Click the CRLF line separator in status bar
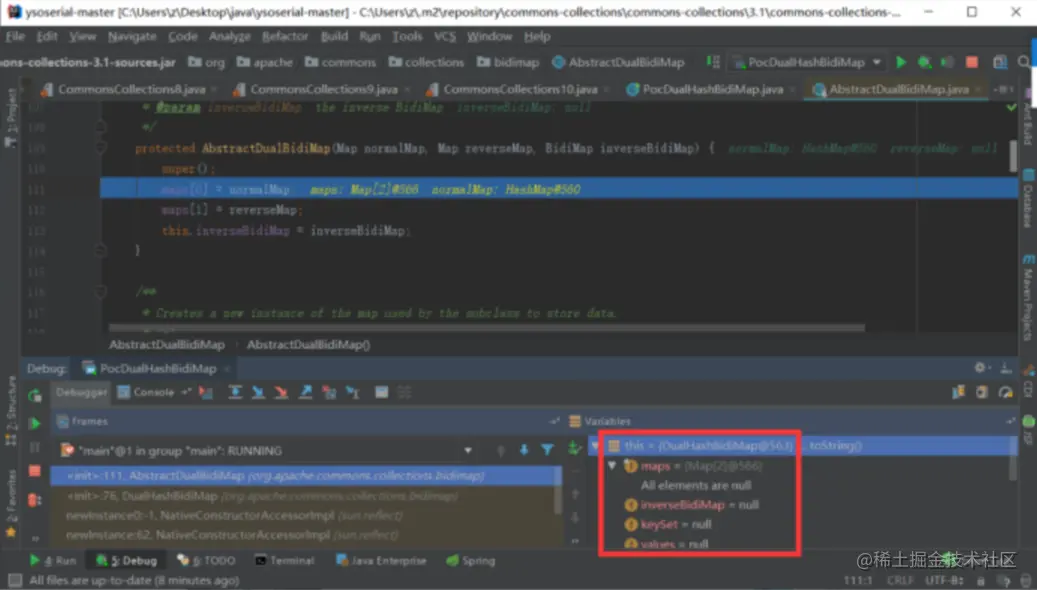The image size is (1037, 590). tap(900, 580)
